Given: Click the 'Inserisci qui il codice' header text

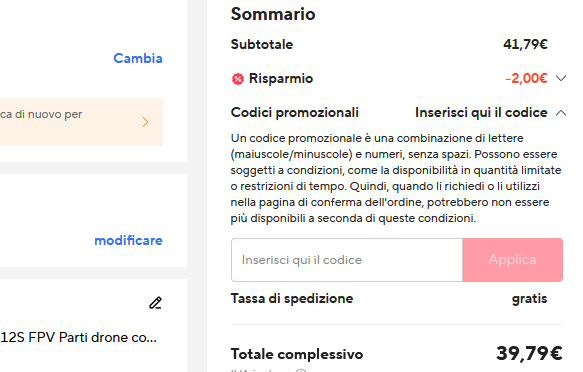Looking at the screenshot, I should click(x=481, y=112).
